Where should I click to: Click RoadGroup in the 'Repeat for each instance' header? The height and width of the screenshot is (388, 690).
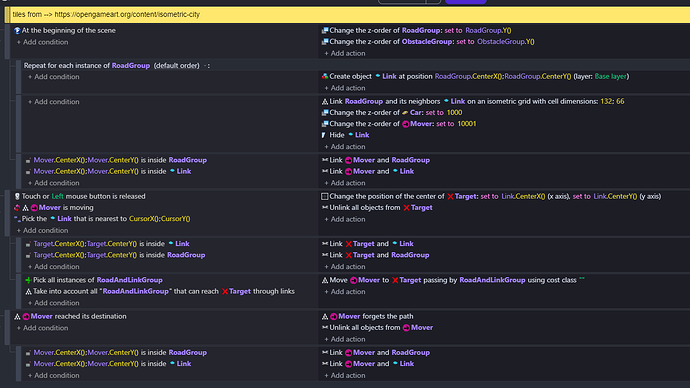coord(131,66)
